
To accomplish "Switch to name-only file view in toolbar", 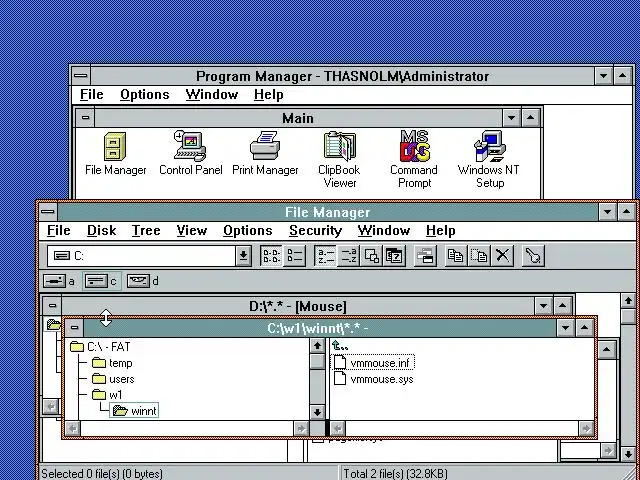I will (271, 256).
